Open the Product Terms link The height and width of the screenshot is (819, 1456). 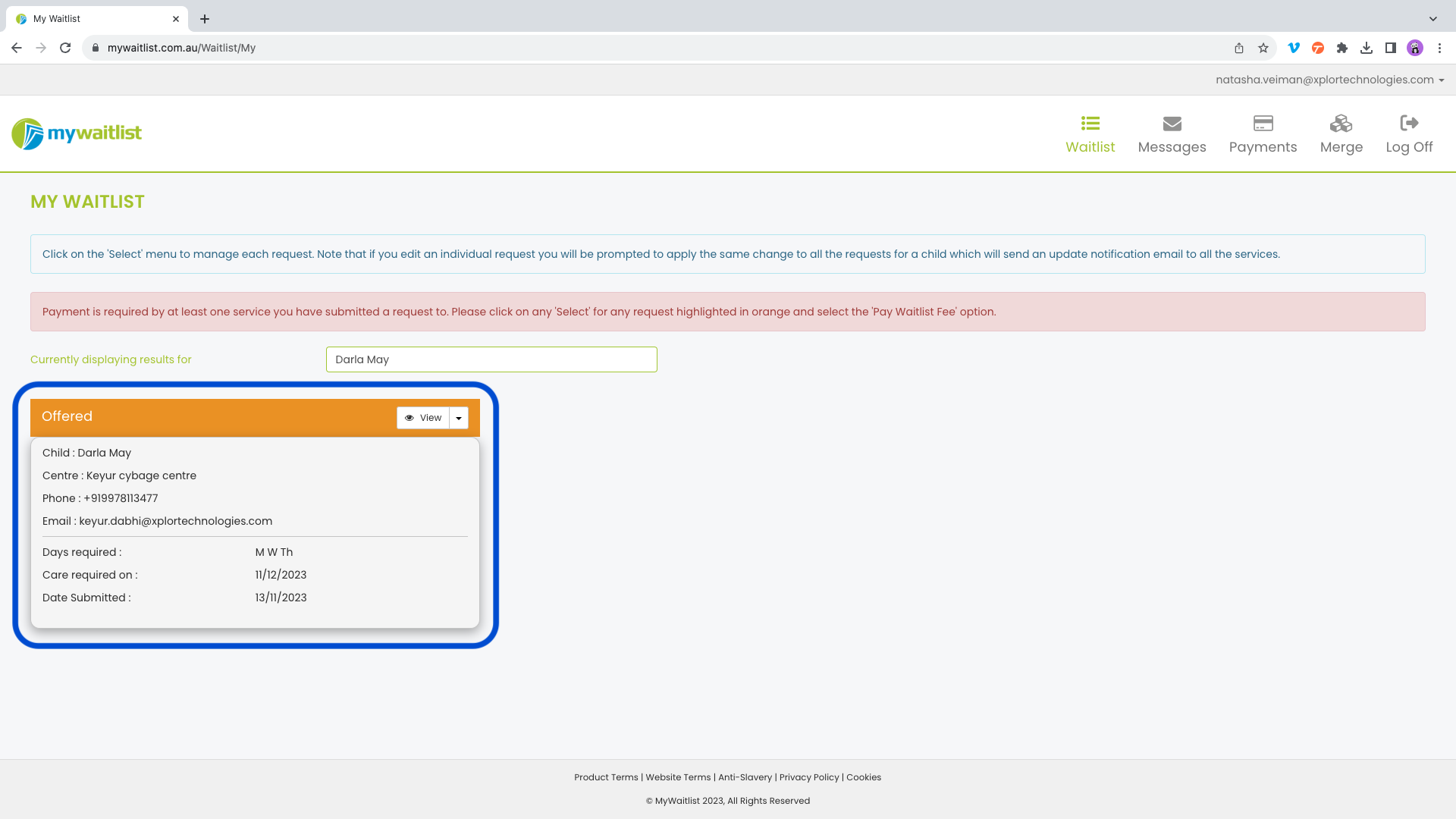click(x=606, y=777)
